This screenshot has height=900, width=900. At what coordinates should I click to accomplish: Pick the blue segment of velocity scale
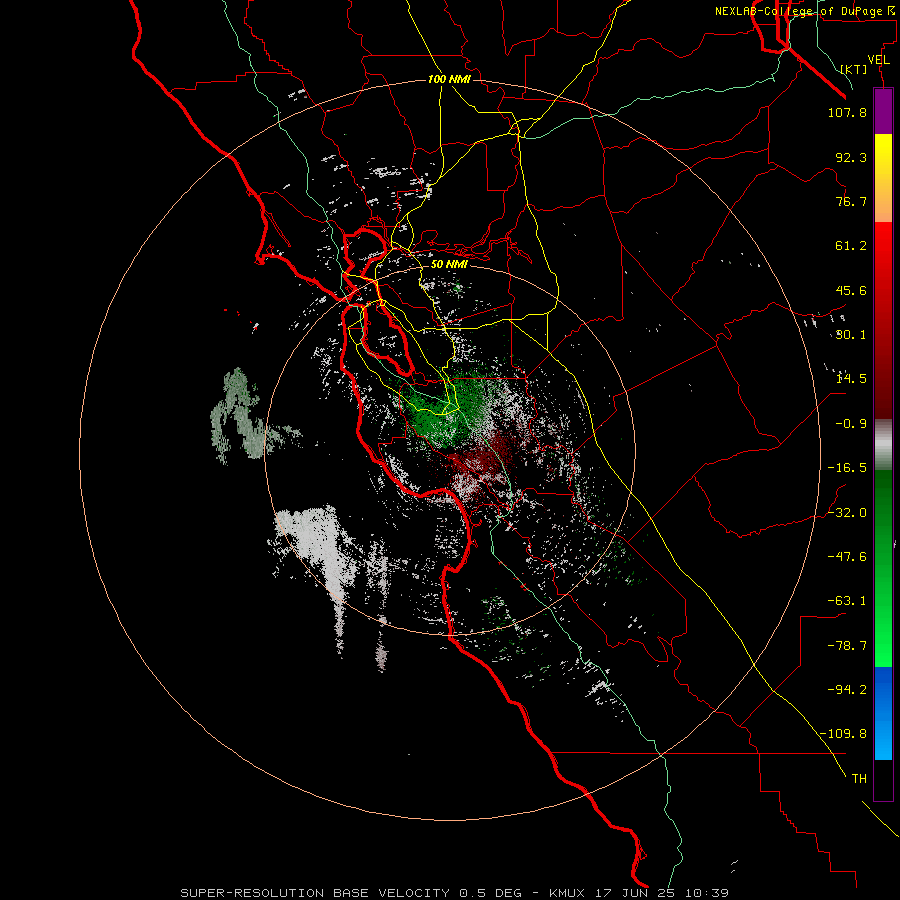coord(883,713)
